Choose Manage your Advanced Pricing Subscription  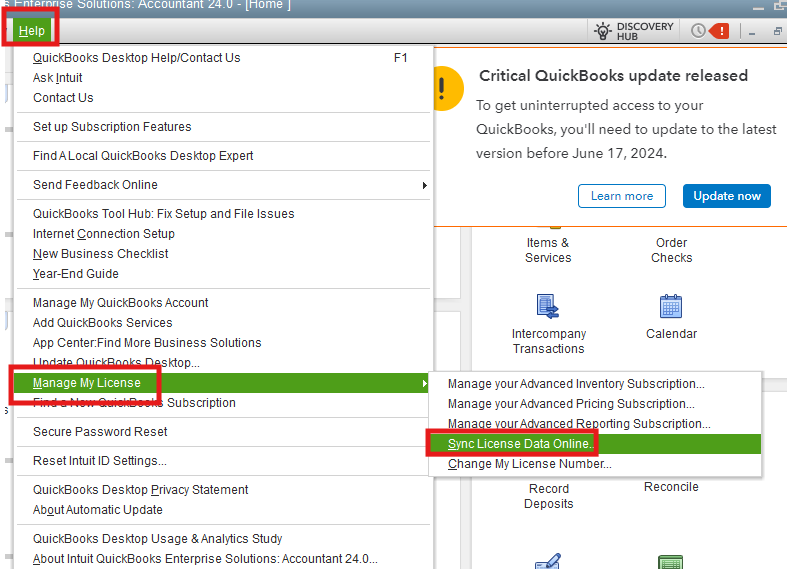pos(595,404)
